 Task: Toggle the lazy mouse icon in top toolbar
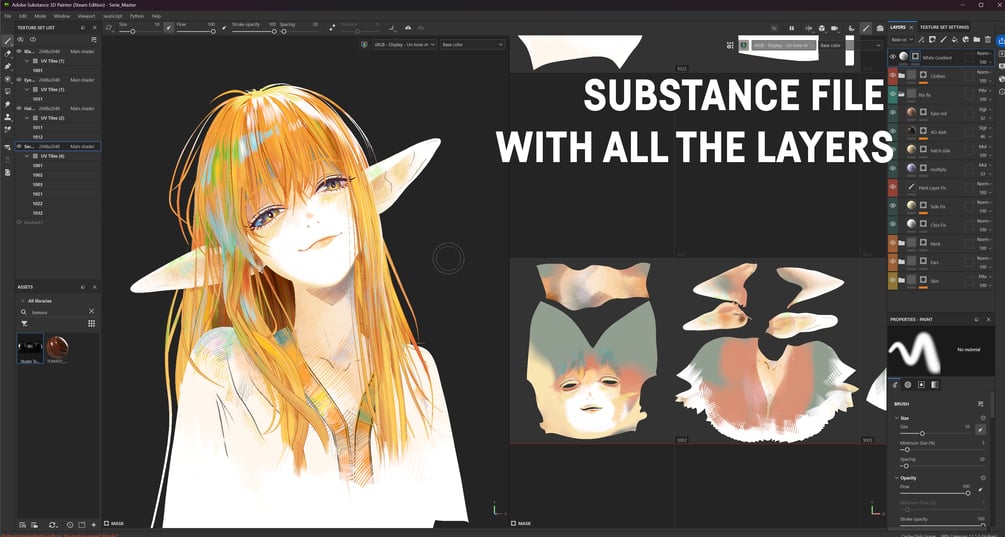click(x=331, y=28)
